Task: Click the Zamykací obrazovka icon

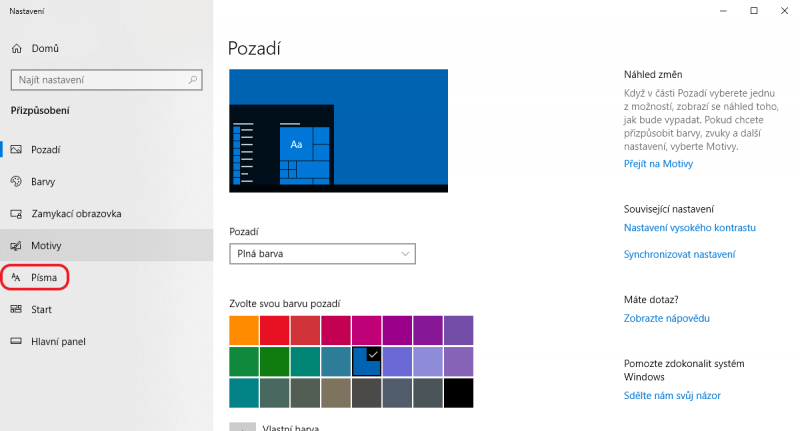Action: (16, 214)
